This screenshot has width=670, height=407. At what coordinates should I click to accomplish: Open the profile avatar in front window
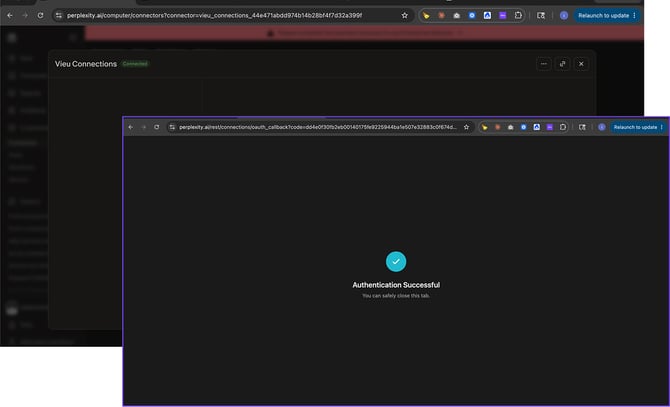coord(602,127)
